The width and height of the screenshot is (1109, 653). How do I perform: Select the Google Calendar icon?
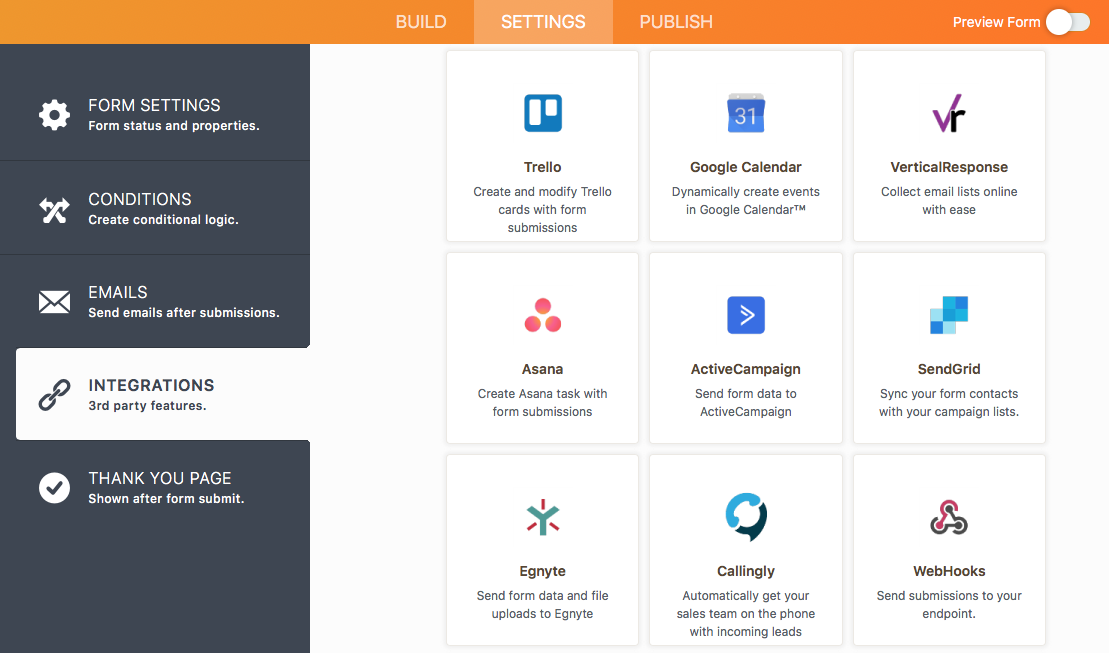(745, 113)
